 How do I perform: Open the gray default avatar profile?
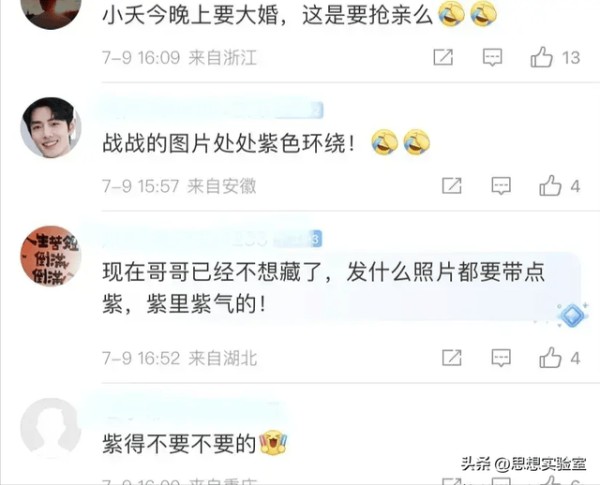(51, 428)
